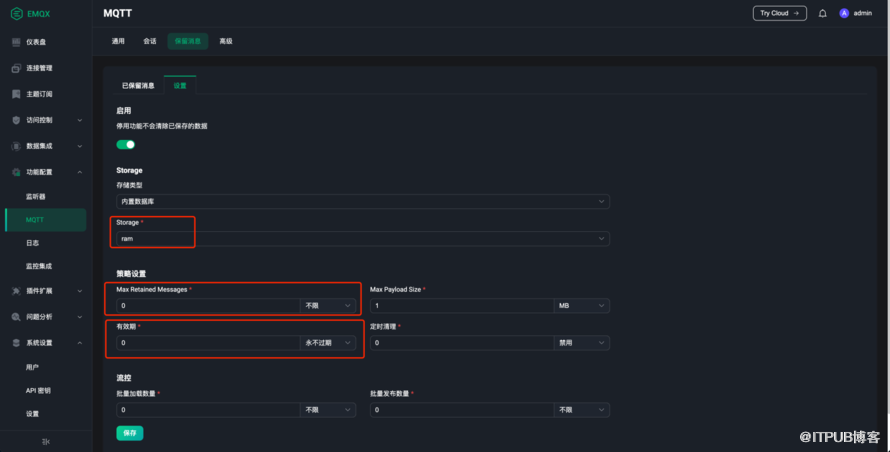Open 监控集成 in the sidebar
890x452 pixels.
[39, 266]
